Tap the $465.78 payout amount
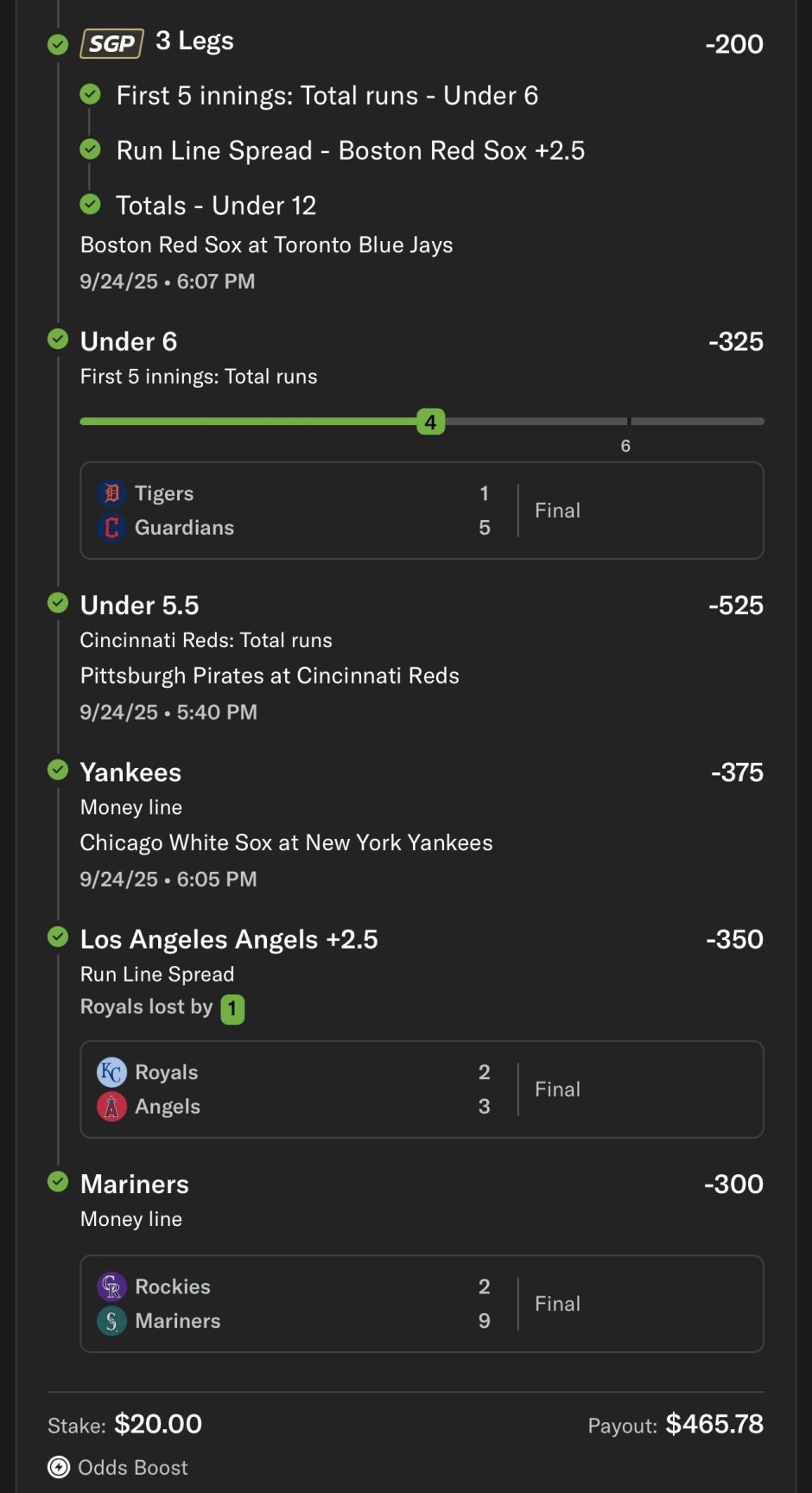This screenshot has height=1493, width=812. tap(714, 1424)
